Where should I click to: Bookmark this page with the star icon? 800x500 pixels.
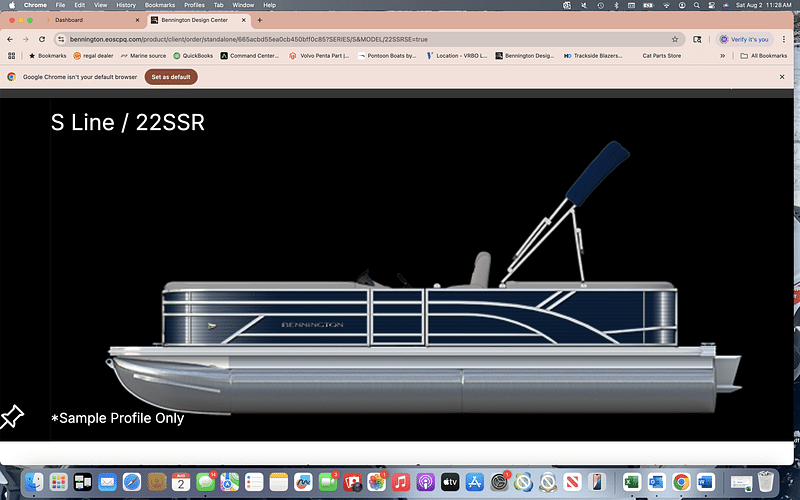click(674, 39)
